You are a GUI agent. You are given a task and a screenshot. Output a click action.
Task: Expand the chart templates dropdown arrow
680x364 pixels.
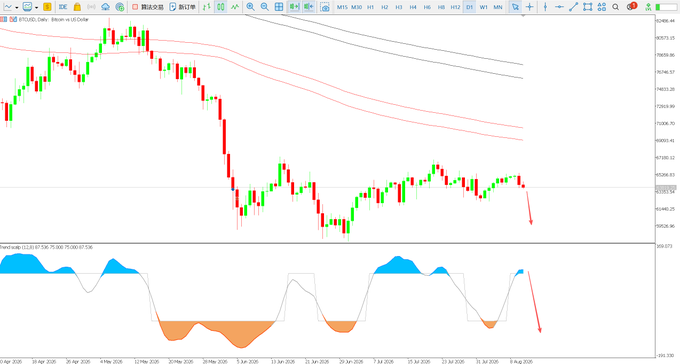(36, 7)
